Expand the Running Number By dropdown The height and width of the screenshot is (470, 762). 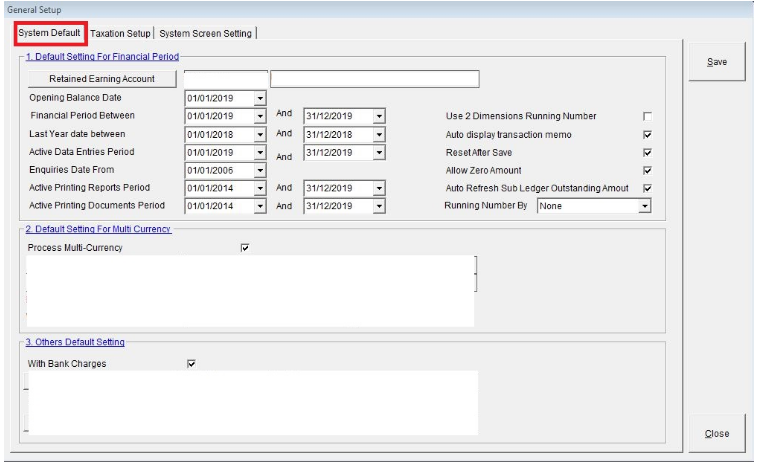click(645, 206)
